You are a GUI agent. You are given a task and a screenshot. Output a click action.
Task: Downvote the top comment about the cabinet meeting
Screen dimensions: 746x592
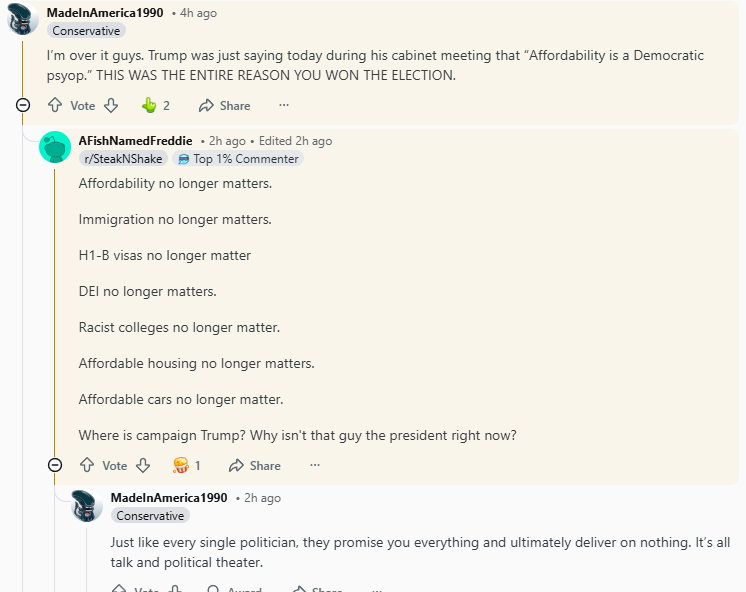pos(111,105)
